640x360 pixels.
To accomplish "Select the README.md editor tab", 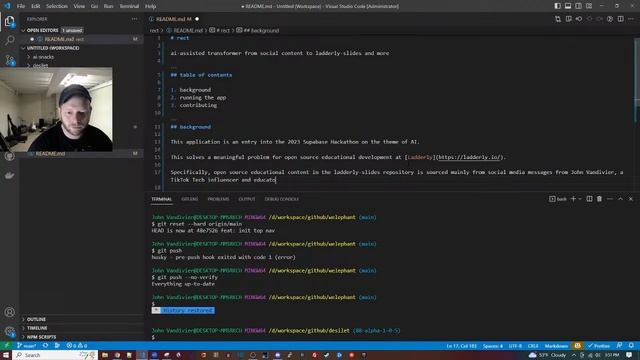I will click(x=173, y=19).
